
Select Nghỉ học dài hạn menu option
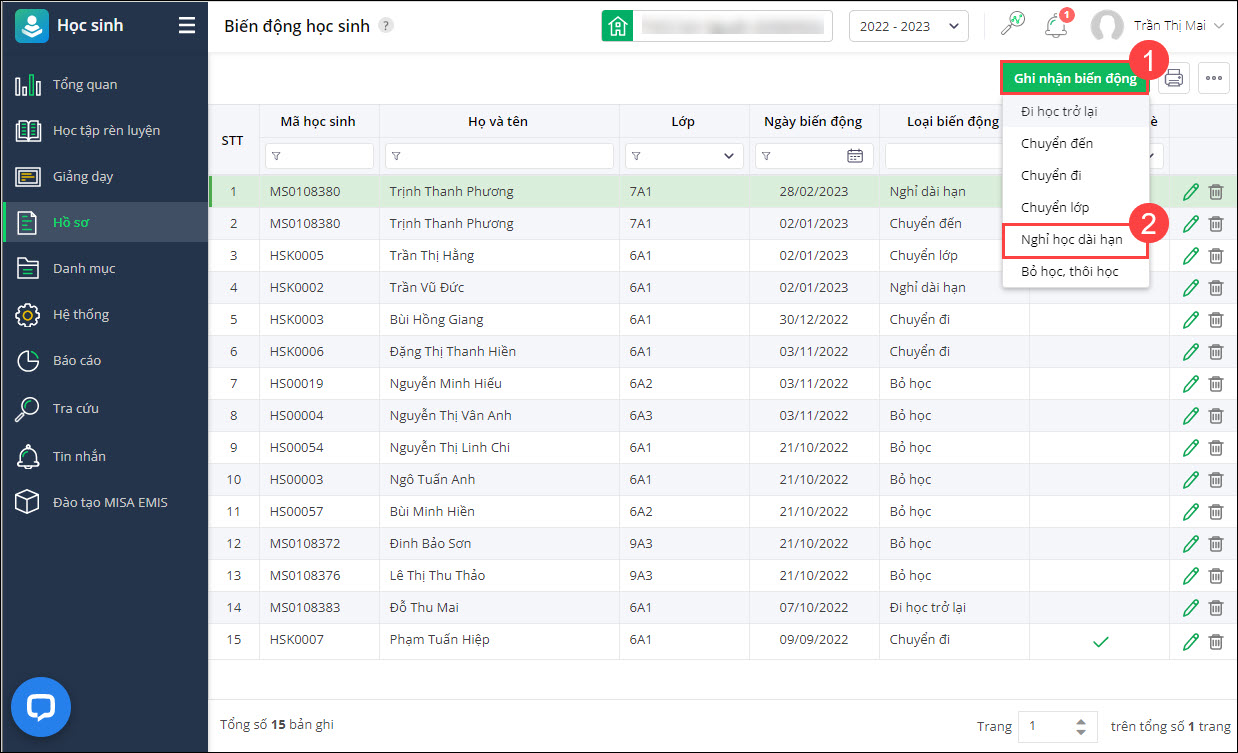click(x=1071, y=240)
